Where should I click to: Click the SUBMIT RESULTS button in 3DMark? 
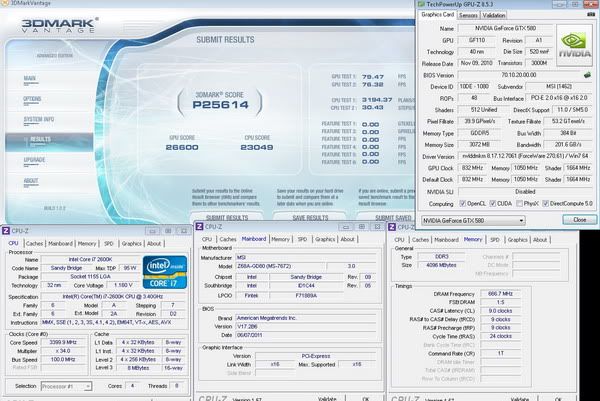point(227,217)
